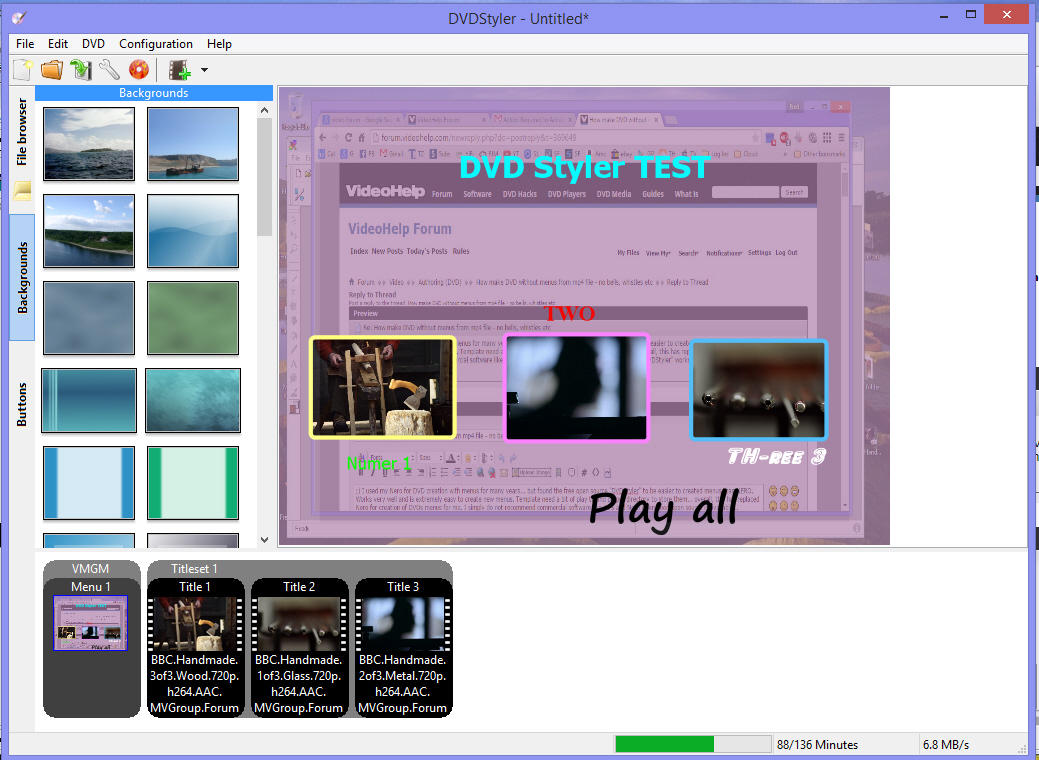Open the Configuration menu
1039x760 pixels.
(156, 44)
